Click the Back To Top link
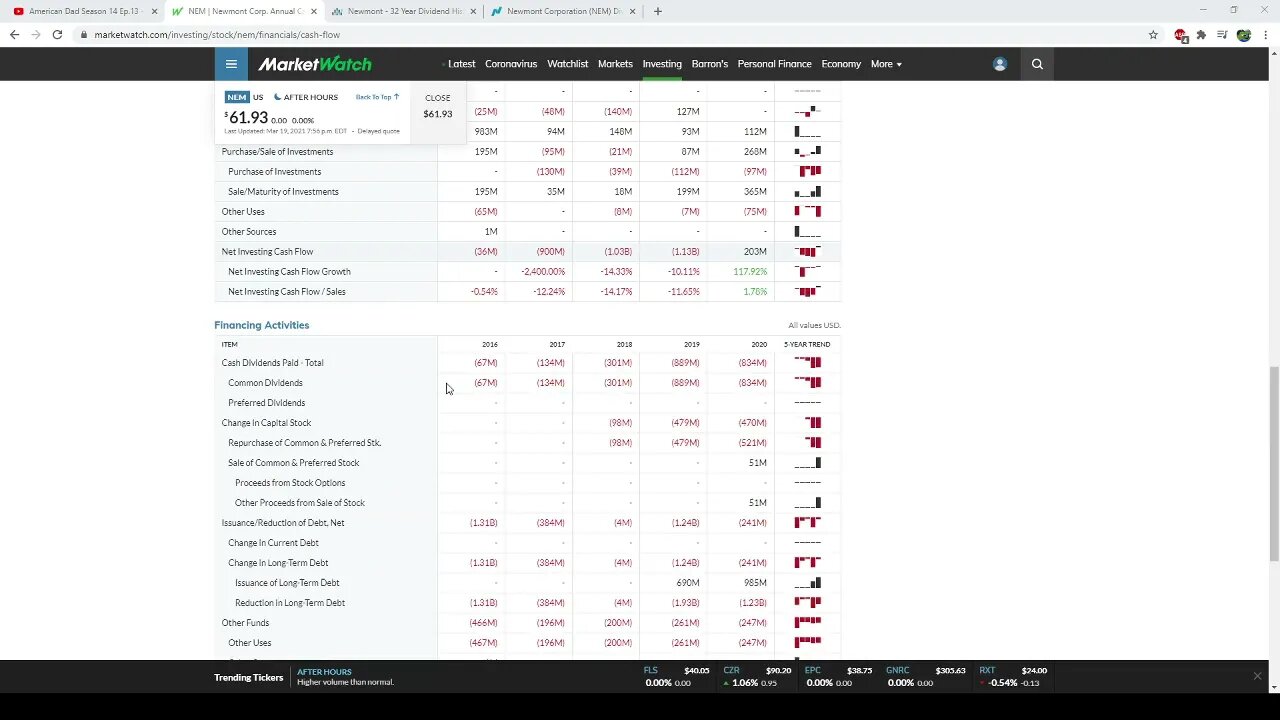Viewport: 1280px width, 720px height. point(377,97)
